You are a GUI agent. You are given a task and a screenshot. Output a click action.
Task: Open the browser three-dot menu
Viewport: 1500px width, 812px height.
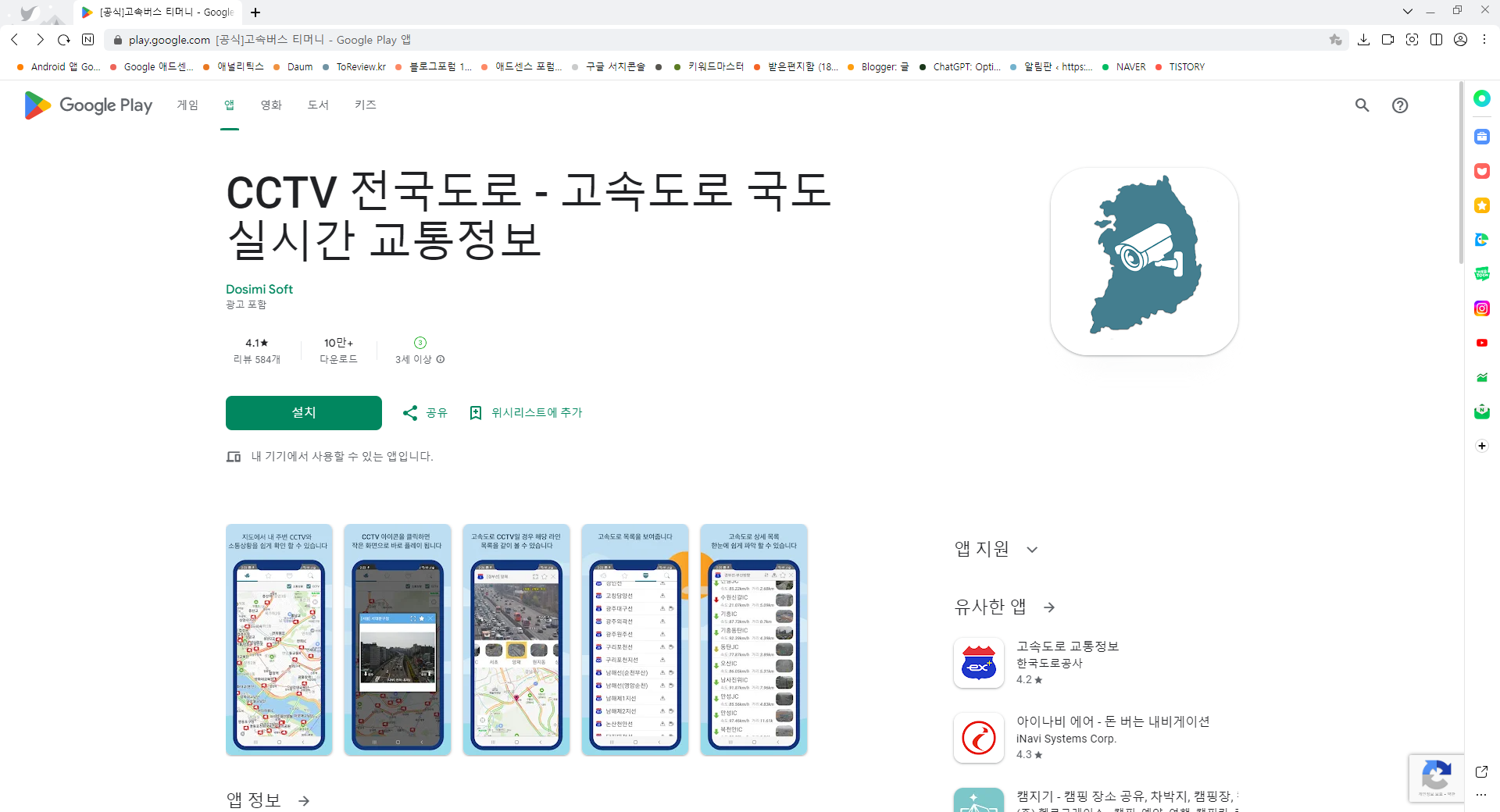[x=1485, y=40]
